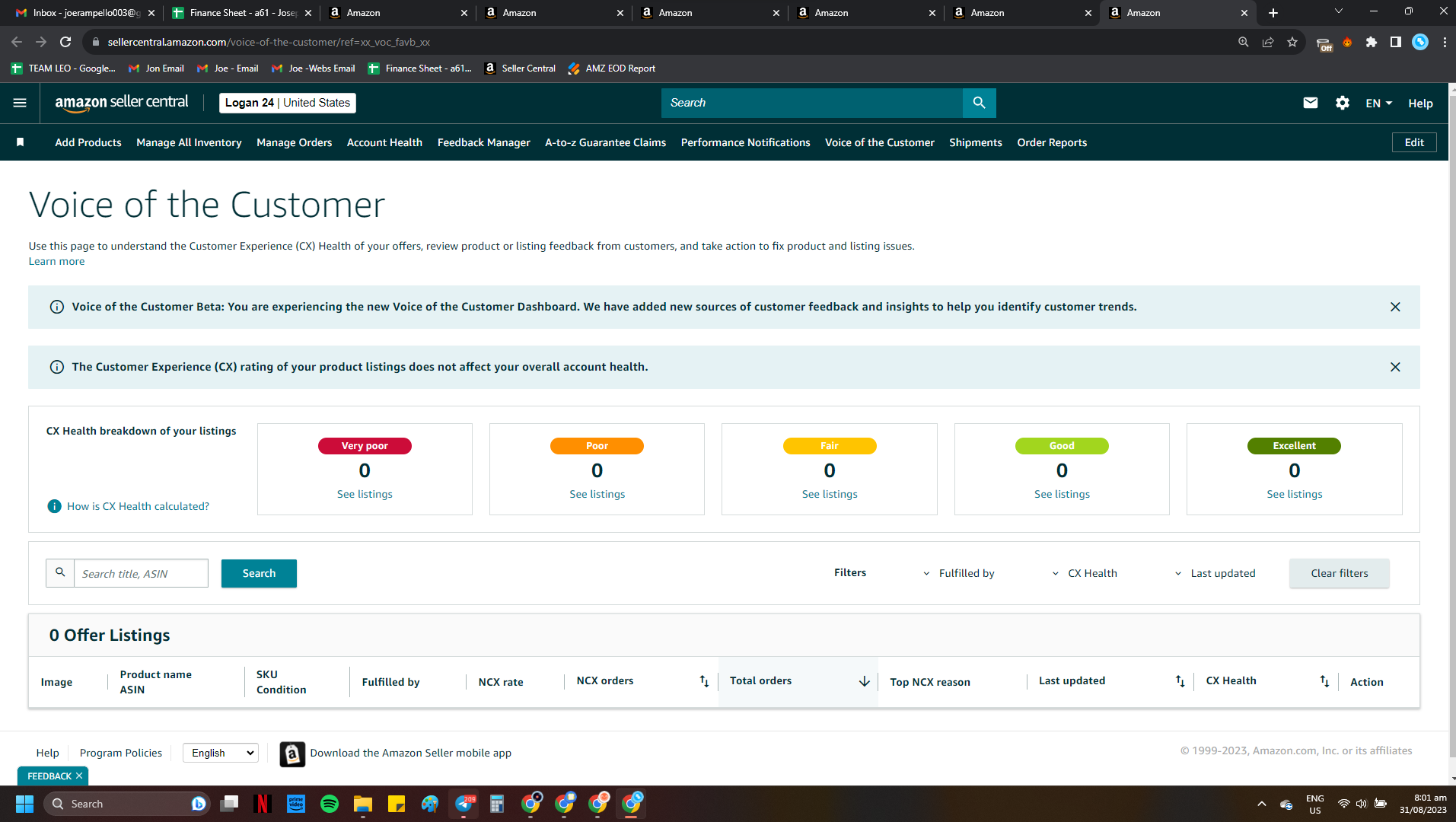1456x822 pixels.
Task: Open the AMZ EOD Report bookmark
Action: tap(611, 68)
